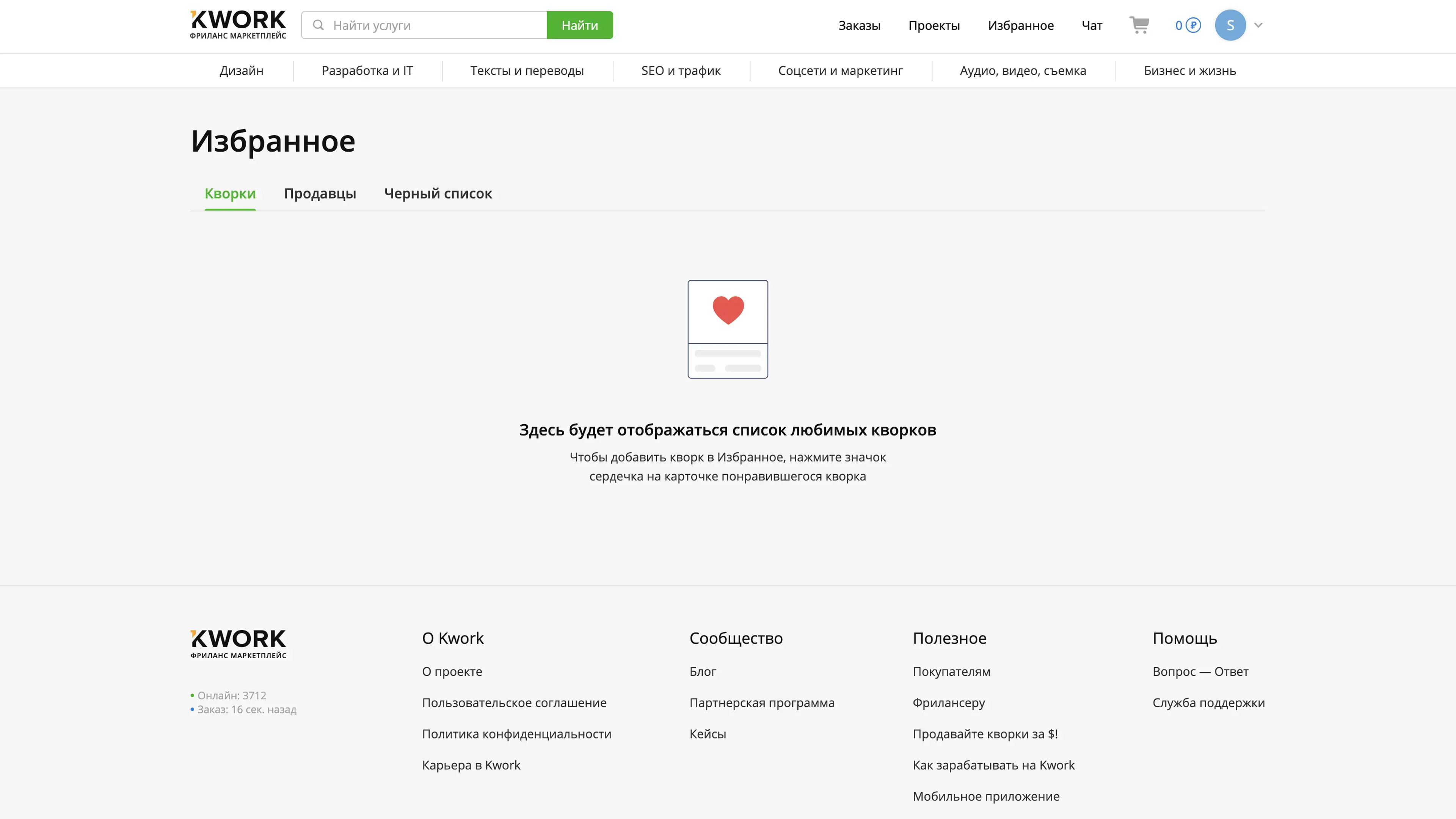Switch to the Черный список tab

coord(438,193)
